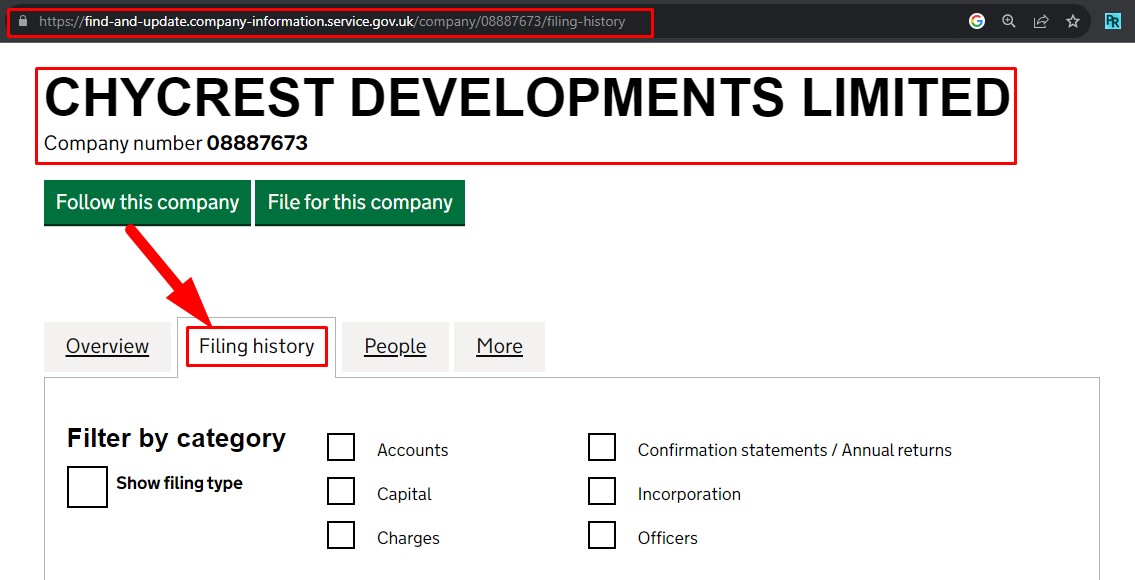The height and width of the screenshot is (580, 1135).
Task: Tick the Incorporation category checkbox
Action: tap(602, 492)
